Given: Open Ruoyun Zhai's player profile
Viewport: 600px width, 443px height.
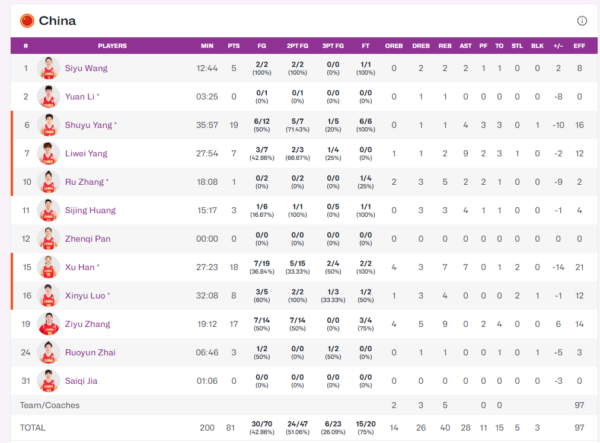Looking at the screenshot, I should [92, 352].
